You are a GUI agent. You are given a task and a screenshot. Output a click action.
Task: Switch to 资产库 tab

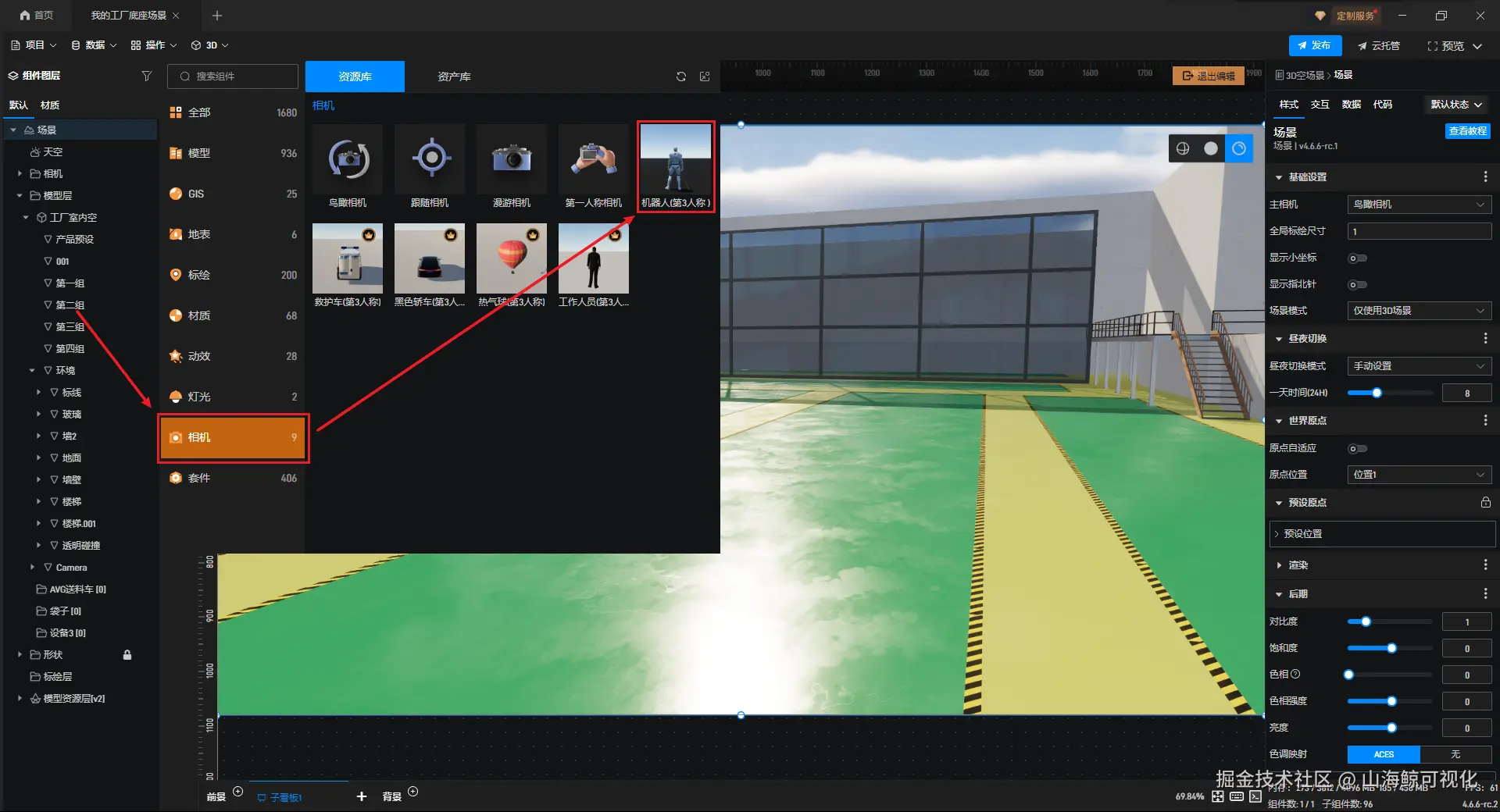(x=454, y=77)
